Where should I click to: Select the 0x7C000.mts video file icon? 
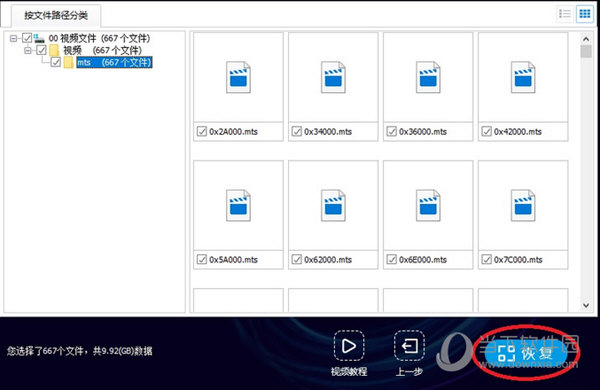tap(523, 205)
